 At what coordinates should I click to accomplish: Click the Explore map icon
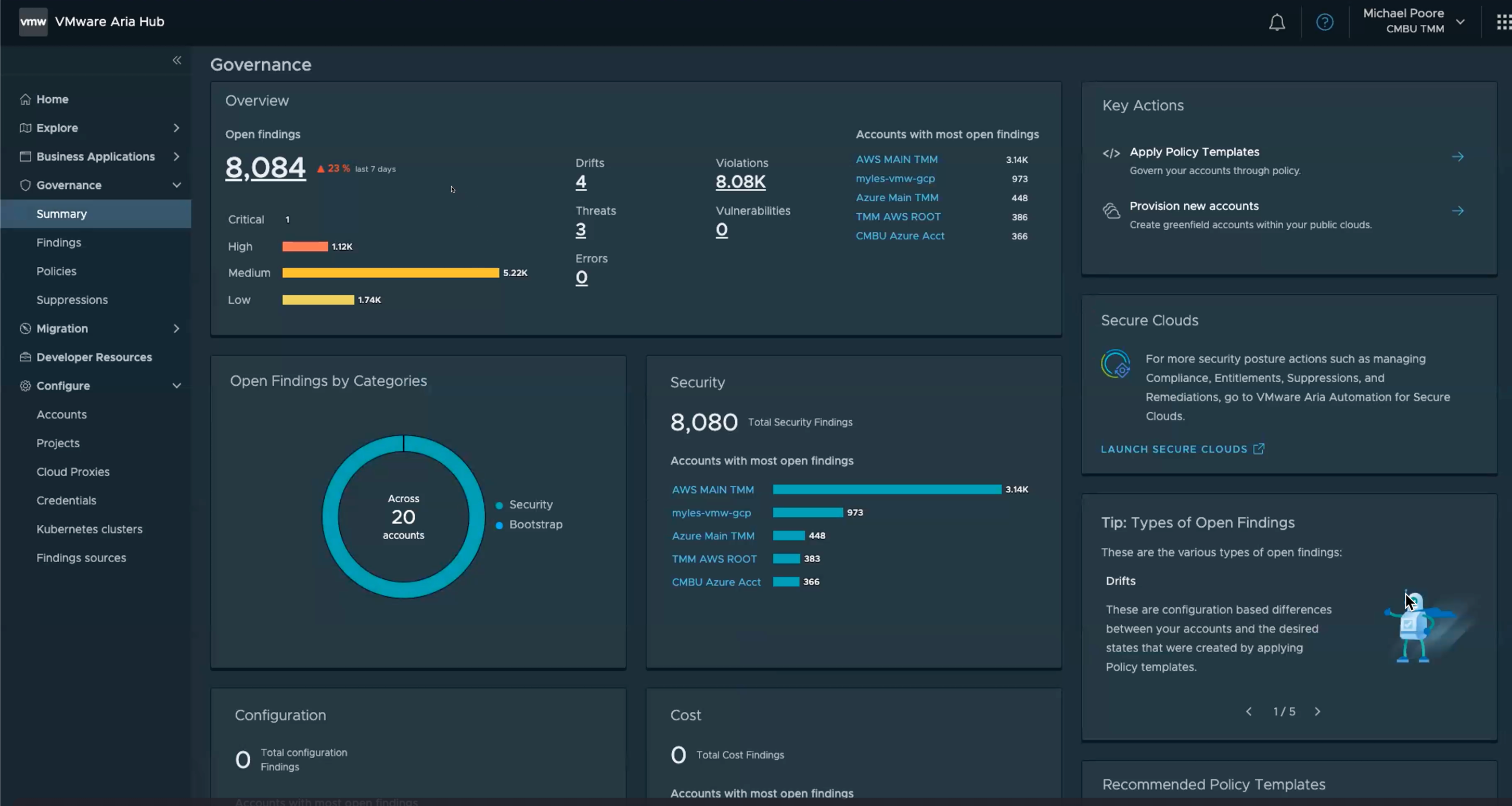(x=24, y=127)
